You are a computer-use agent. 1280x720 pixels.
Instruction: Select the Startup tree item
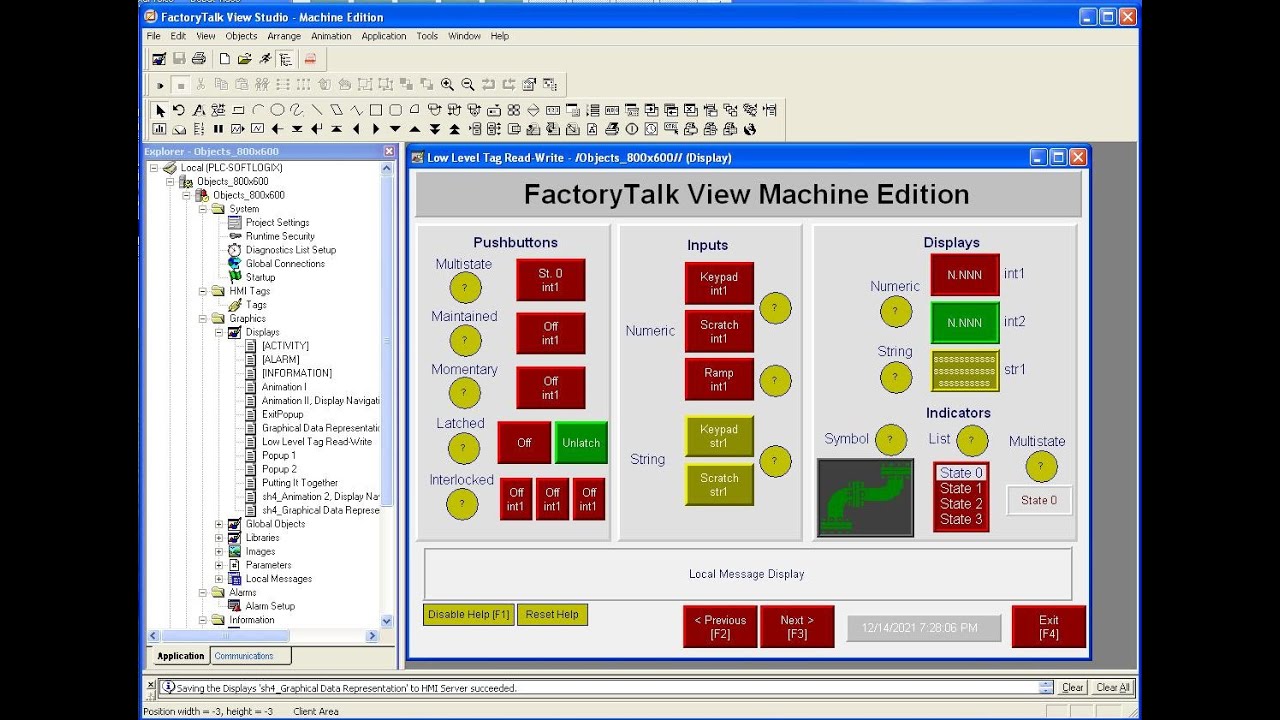click(260, 277)
